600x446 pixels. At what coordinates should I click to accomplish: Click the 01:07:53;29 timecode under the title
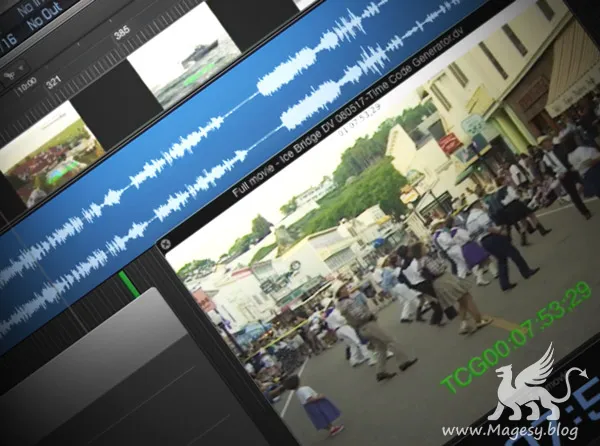360,120
